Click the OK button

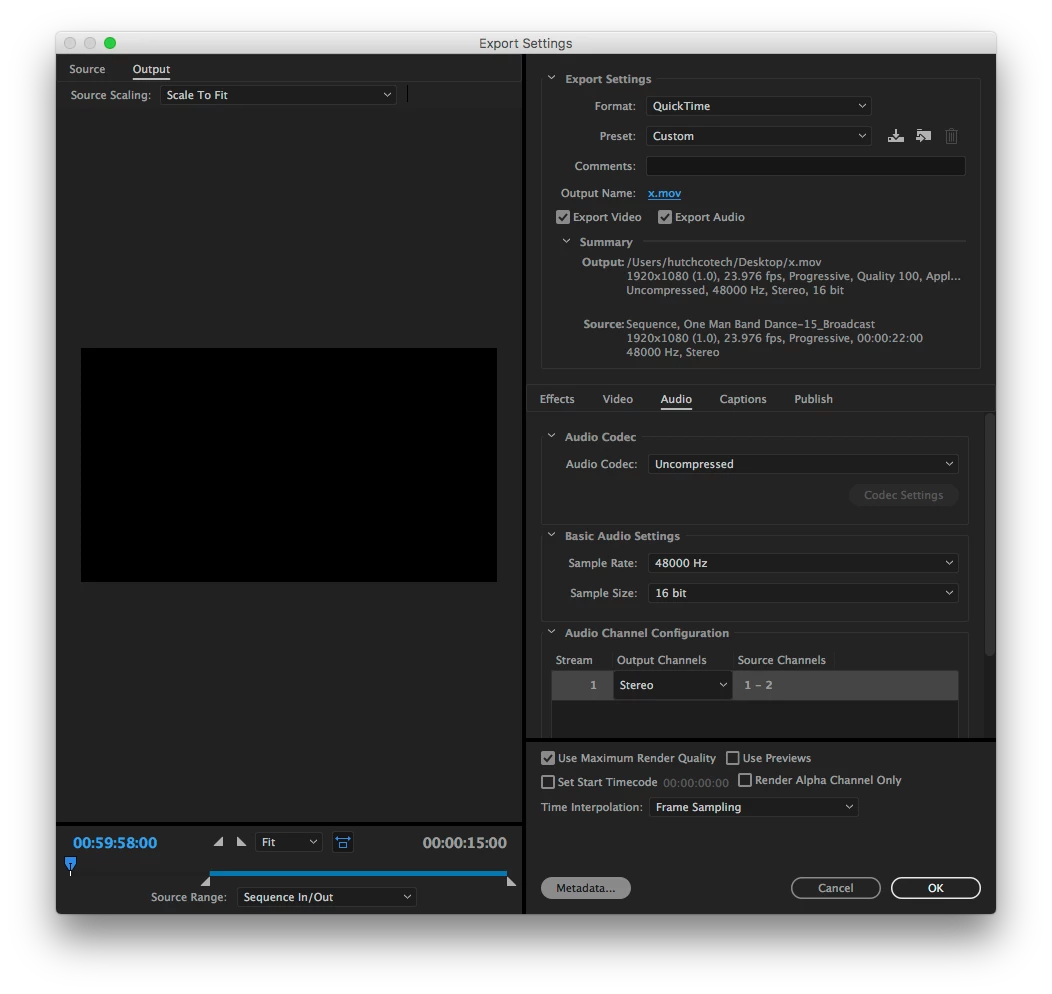935,888
